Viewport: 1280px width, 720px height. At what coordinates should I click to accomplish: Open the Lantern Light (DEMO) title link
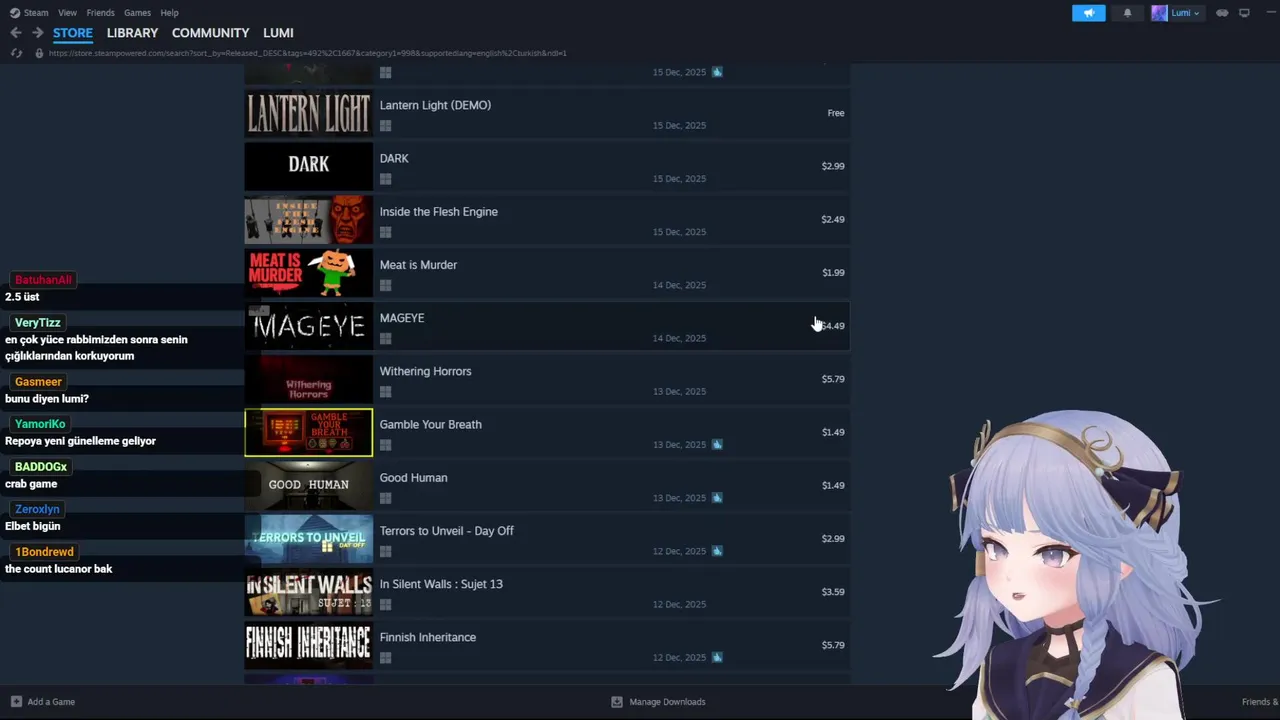coord(435,105)
